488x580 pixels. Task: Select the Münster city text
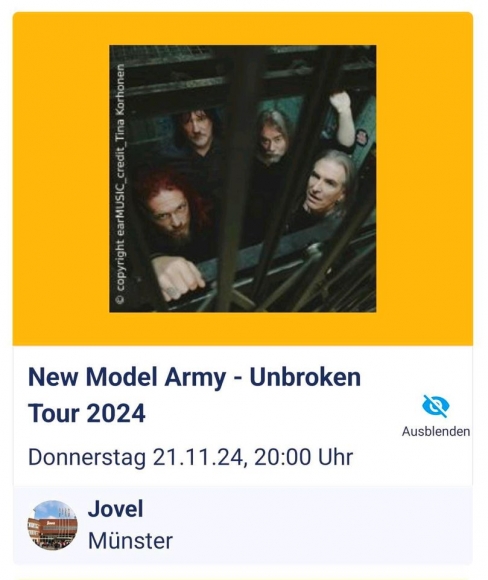pos(130,541)
